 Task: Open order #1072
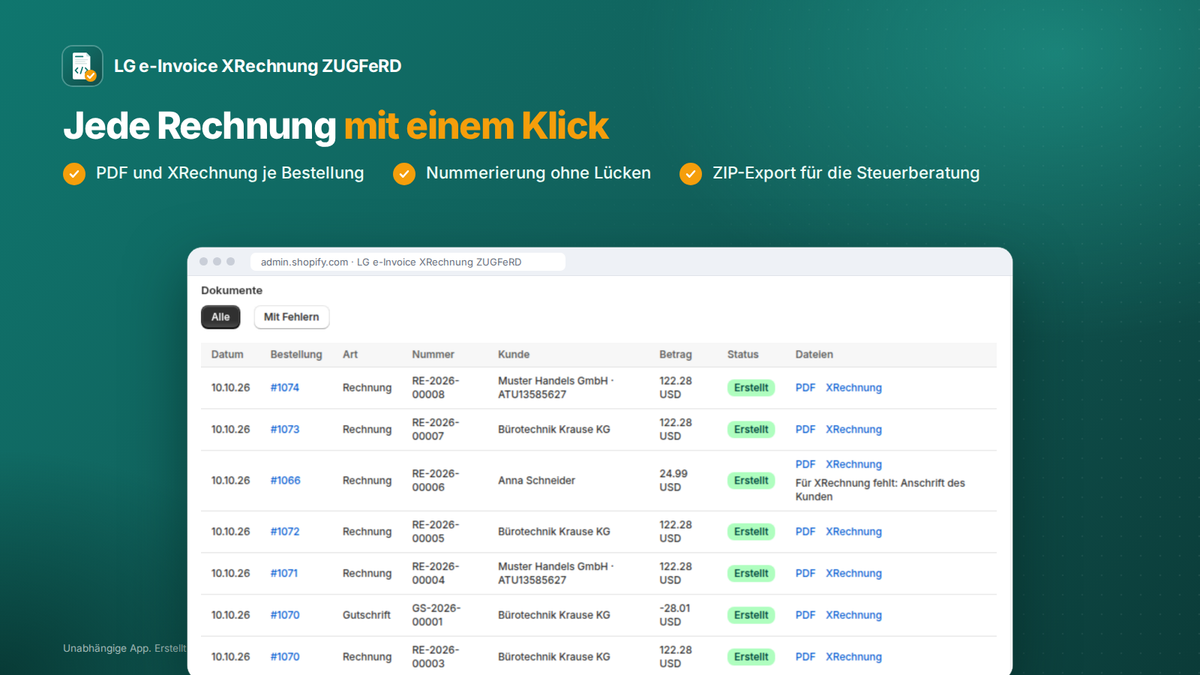tap(285, 532)
